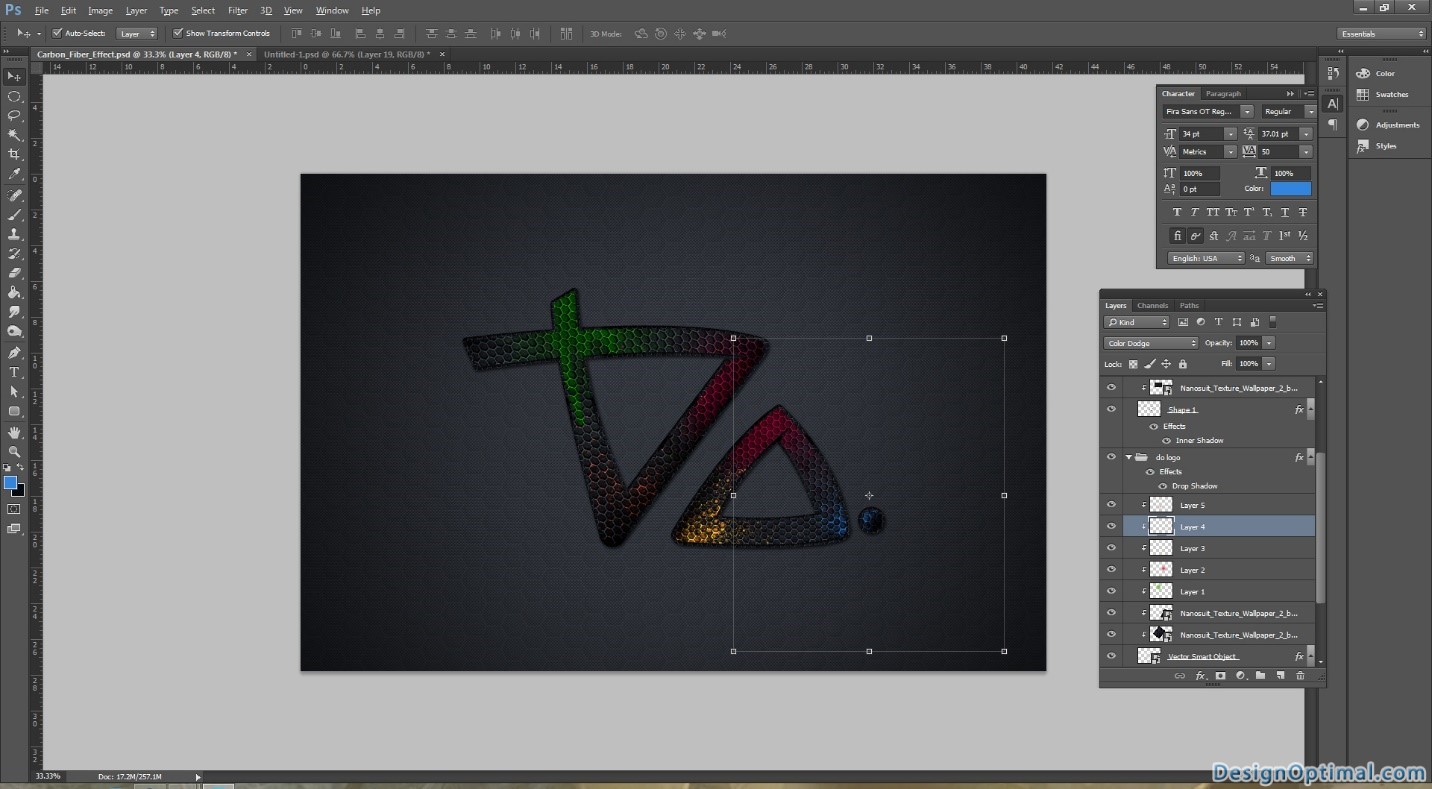Viewport: 1432px width, 789px height.
Task: Toggle Auto-Select checkbox
Action: [57, 33]
